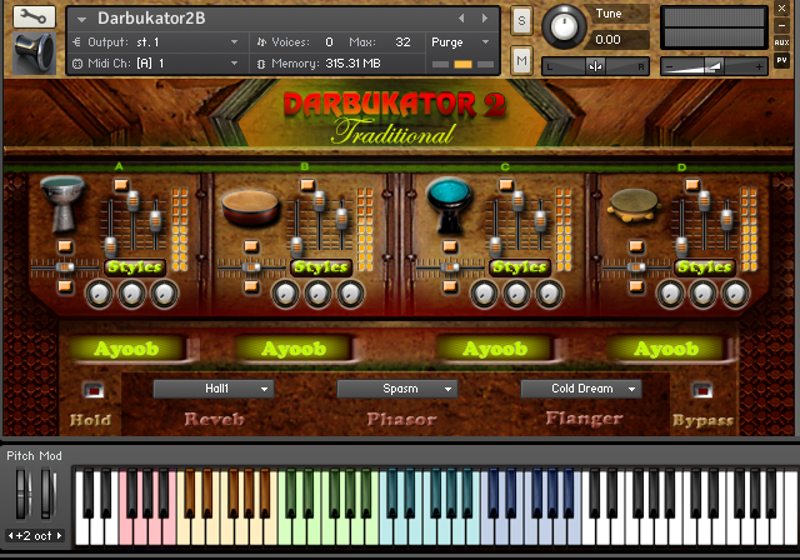Viewport: 800px width, 560px height.
Task: Click the horizontal slider under drum C
Action: 449,267
